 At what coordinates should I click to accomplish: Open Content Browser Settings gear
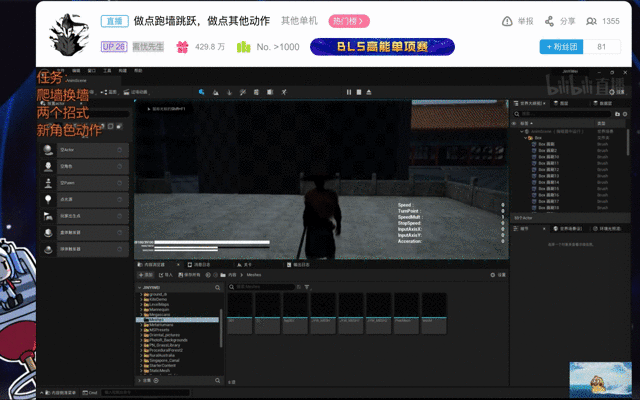498,275
